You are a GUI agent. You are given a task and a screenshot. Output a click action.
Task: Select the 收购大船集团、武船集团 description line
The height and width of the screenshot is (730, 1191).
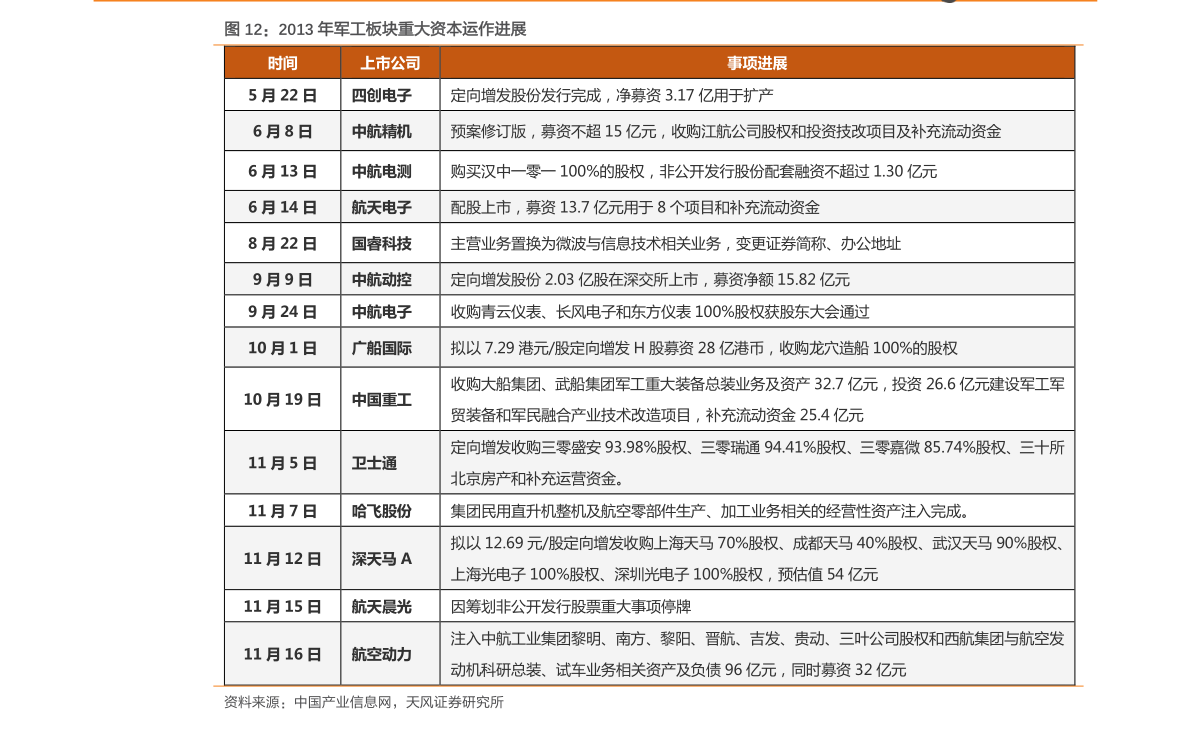757,384
